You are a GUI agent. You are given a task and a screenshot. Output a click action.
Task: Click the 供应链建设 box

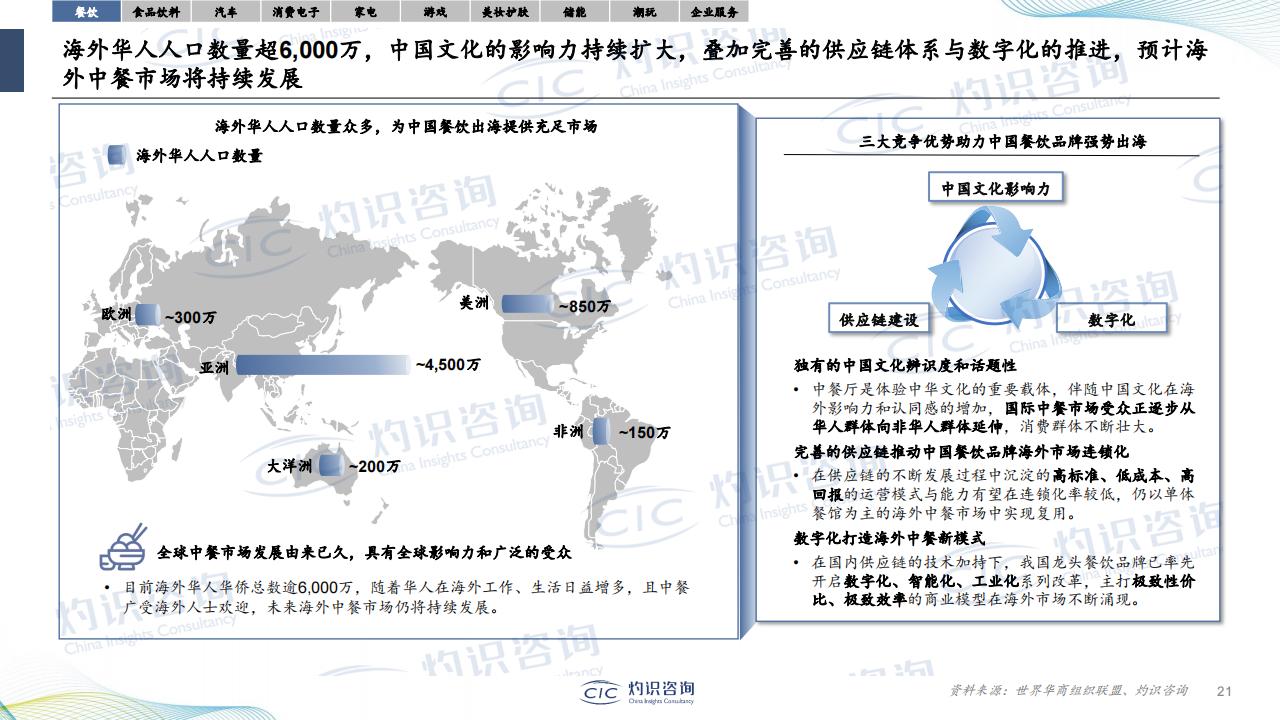pyautogui.click(x=878, y=320)
